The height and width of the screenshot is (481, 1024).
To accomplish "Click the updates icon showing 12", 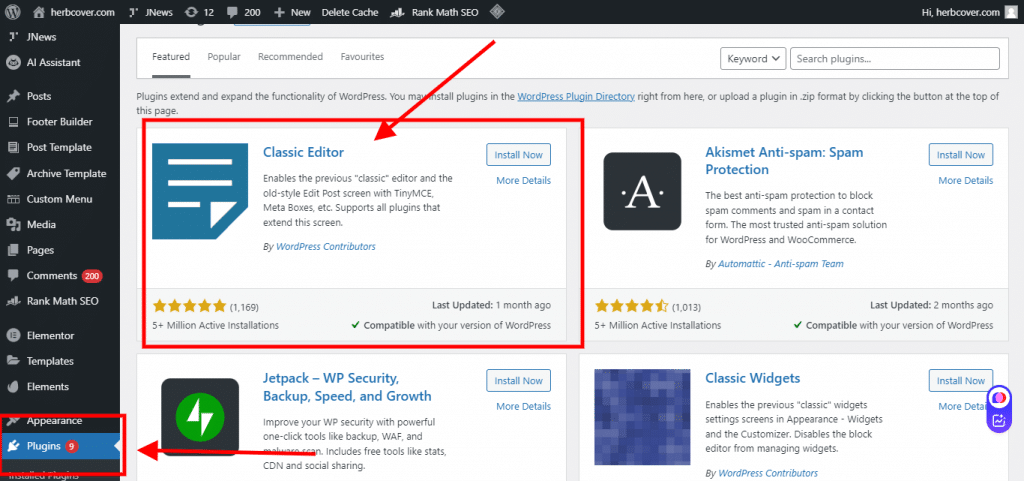I will (x=199, y=13).
